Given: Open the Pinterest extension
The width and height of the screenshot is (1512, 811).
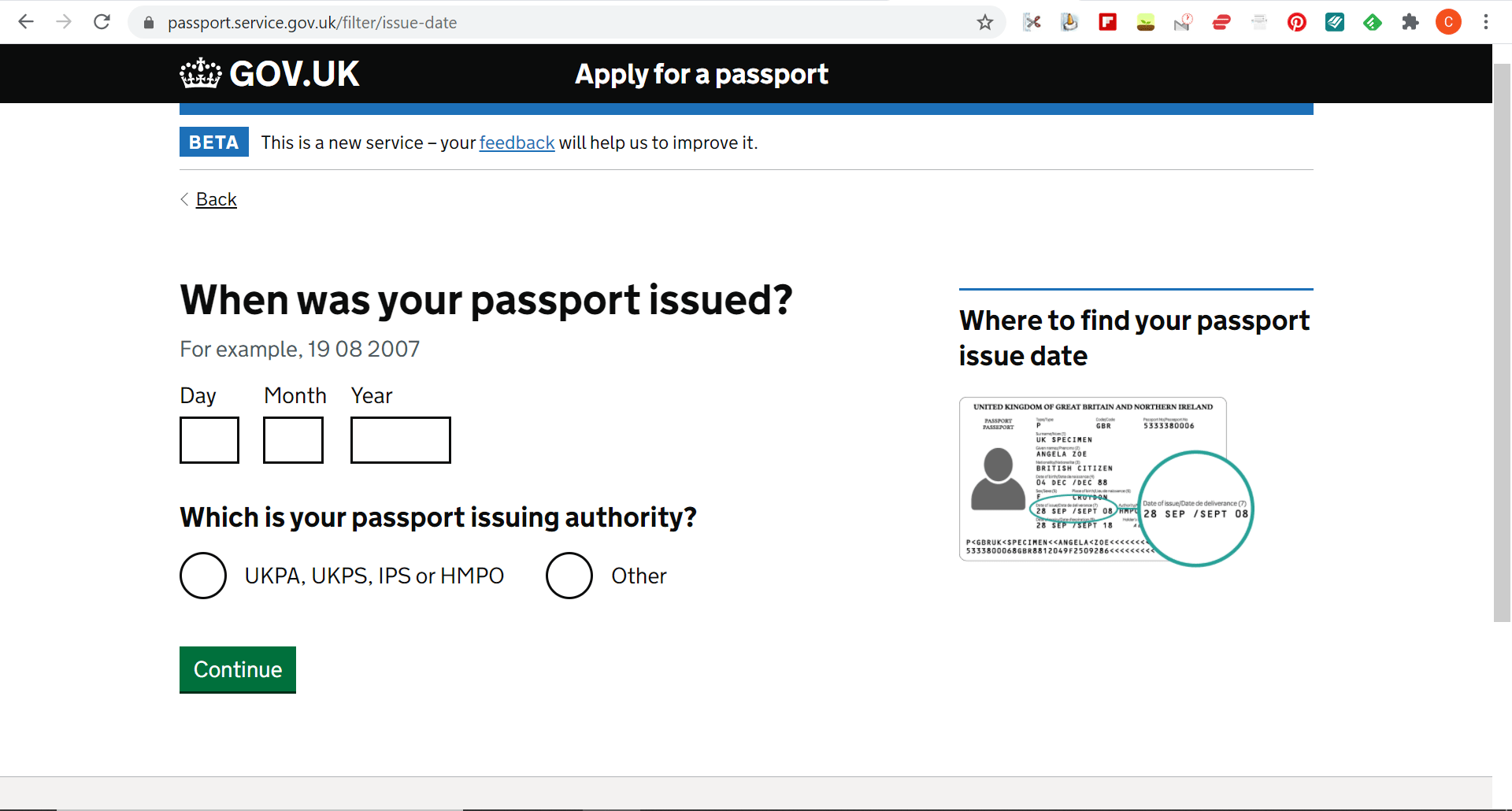Looking at the screenshot, I should point(1297,22).
